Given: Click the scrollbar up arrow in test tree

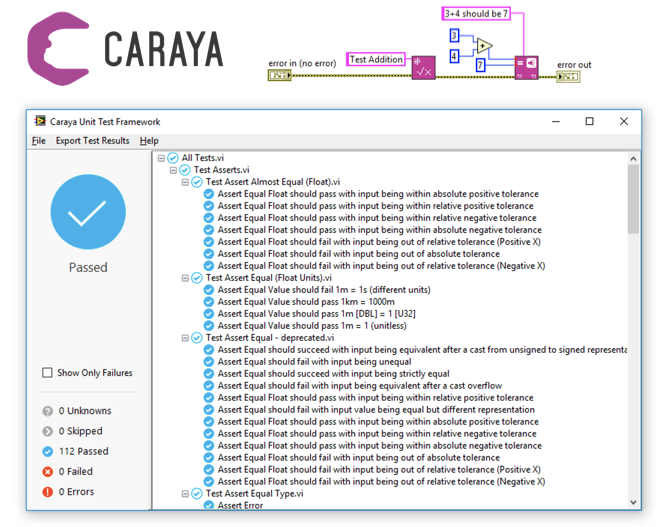Looking at the screenshot, I should click(633, 159).
